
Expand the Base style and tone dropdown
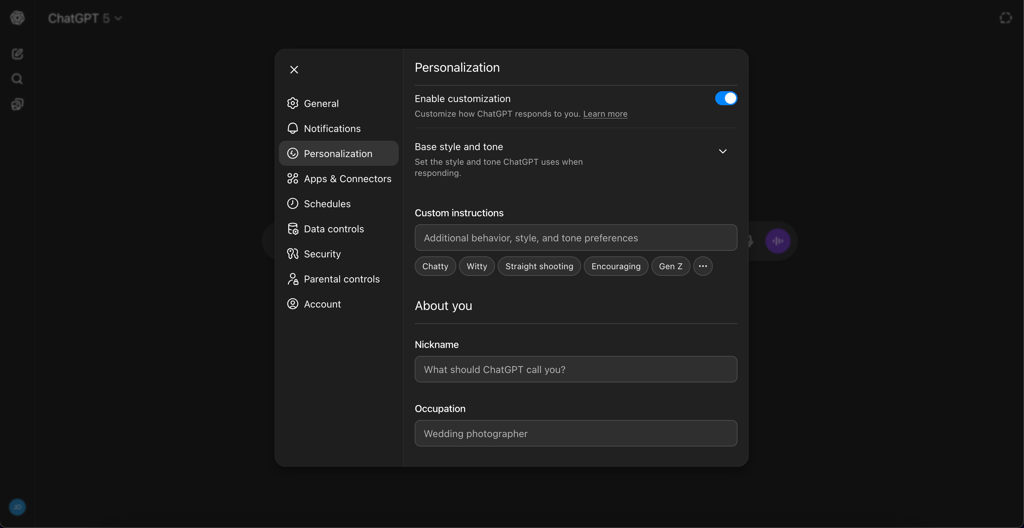coord(722,151)
